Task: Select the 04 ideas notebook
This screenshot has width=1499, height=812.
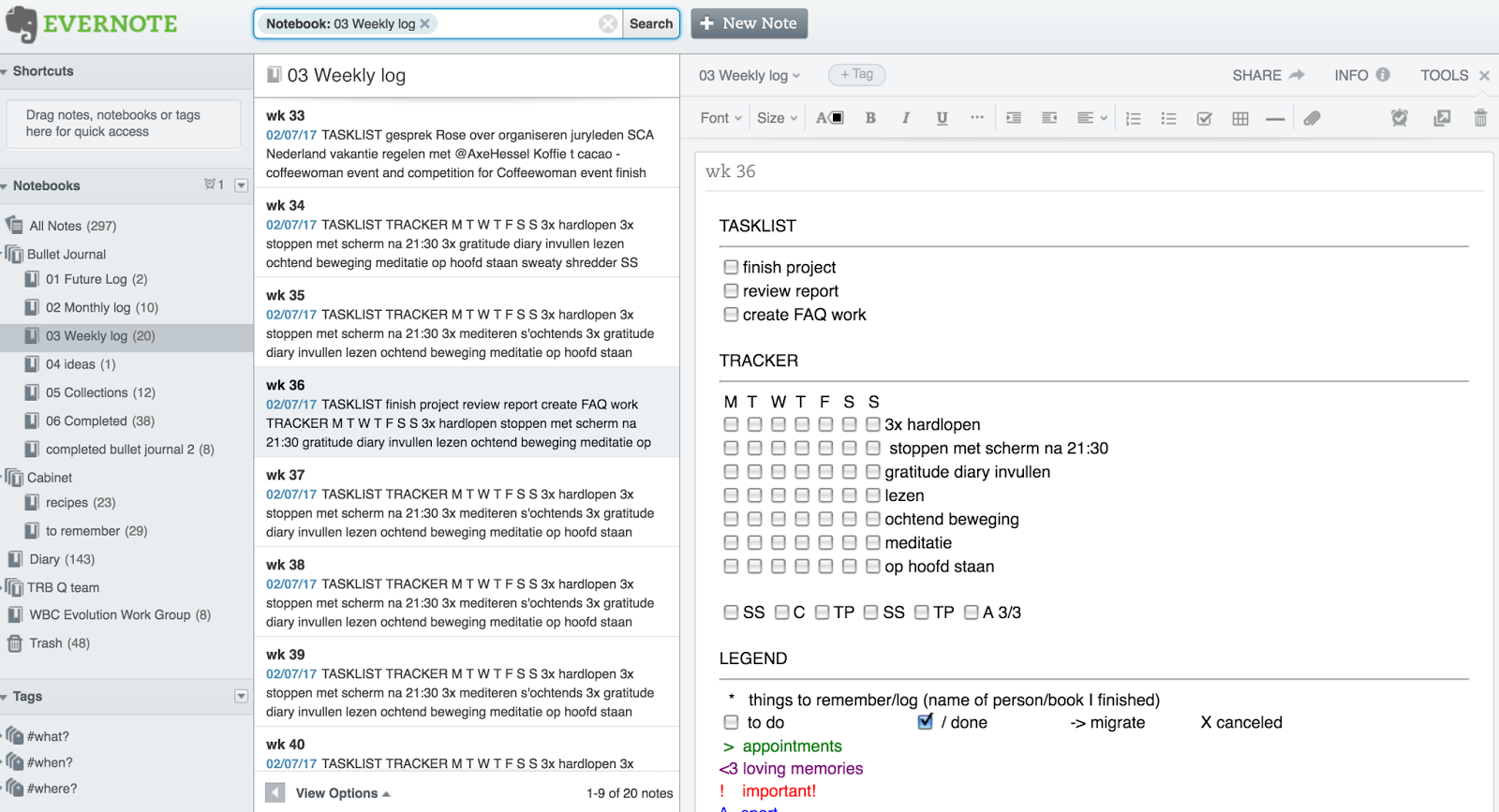Action: [81, 364]
